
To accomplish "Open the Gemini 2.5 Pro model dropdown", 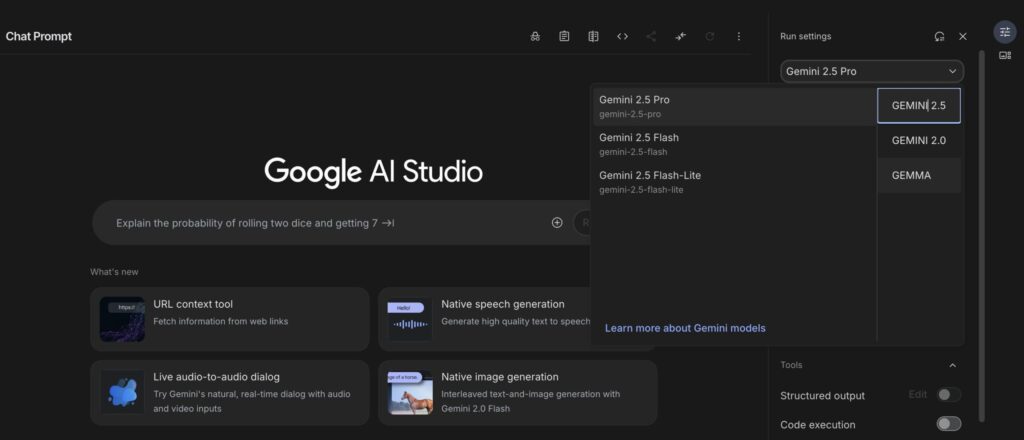I will tap(872, 71).
